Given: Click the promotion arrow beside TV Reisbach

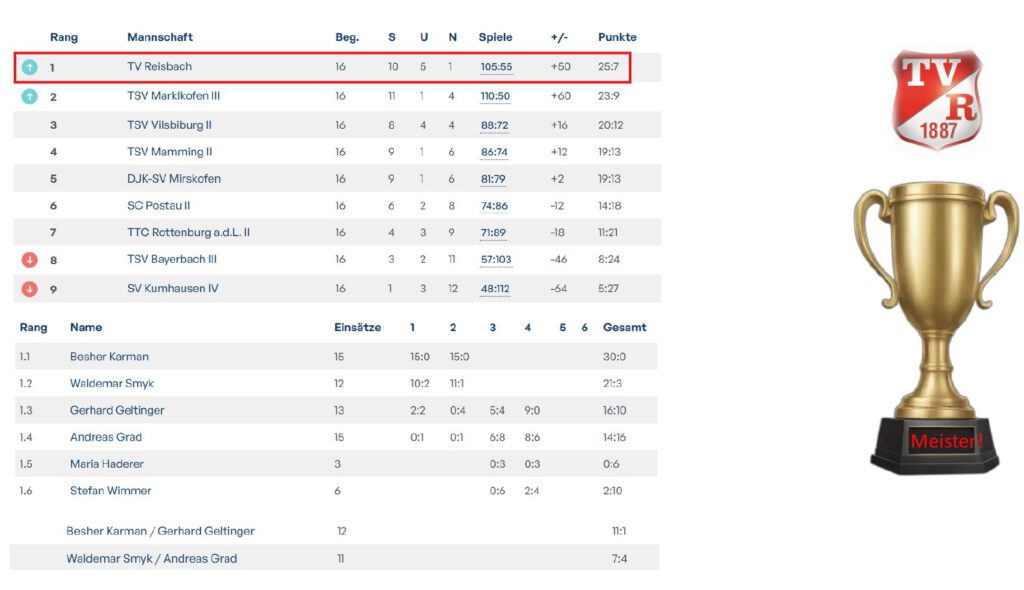Looking at the screenshot, I should 30,67.
